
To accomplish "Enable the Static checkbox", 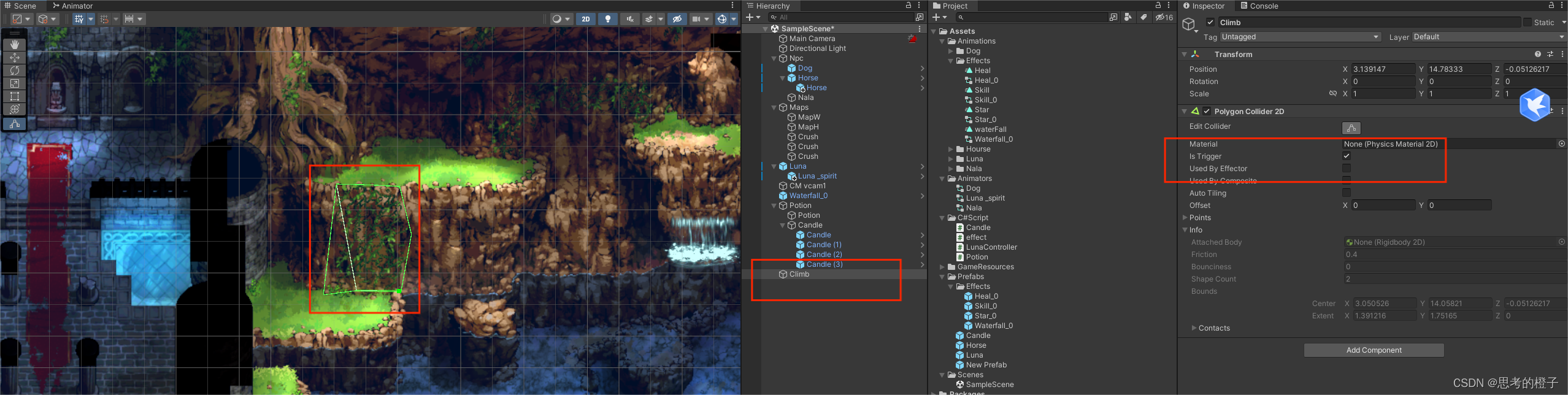I will pyautogui.click(x=1527, y=23).
